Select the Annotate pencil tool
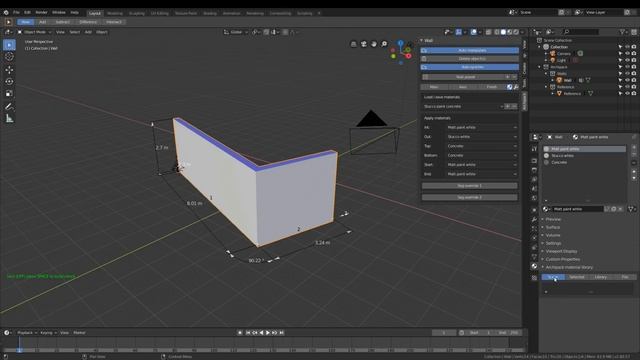 pos(9,107)
